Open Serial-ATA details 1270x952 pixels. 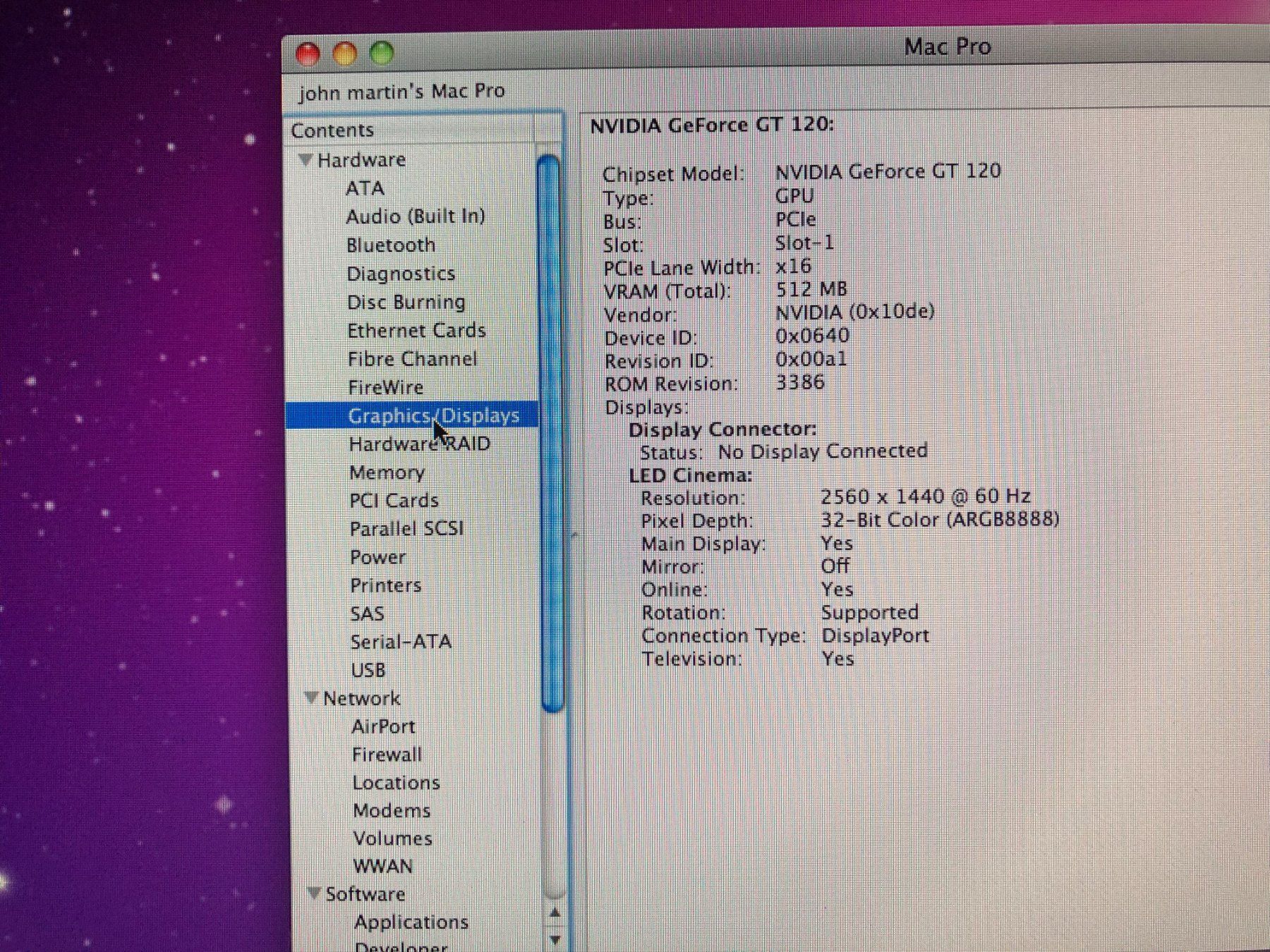pos(401,642)
